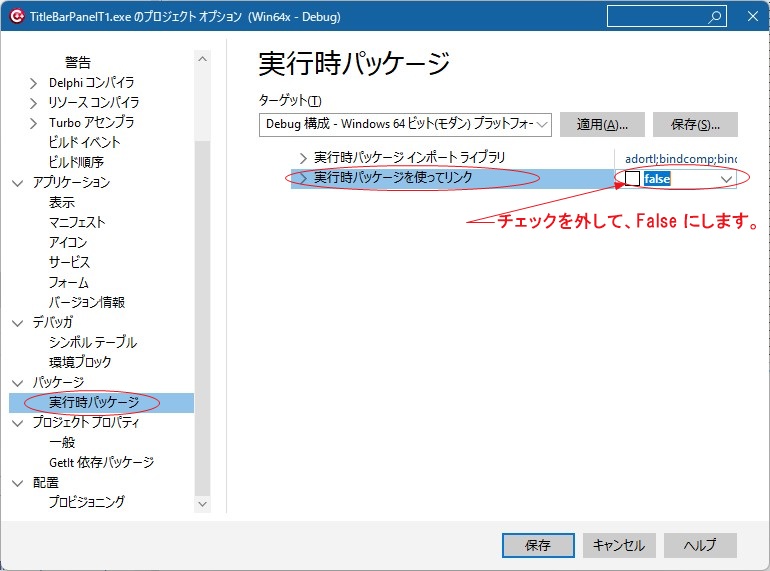Click the Delphi app icon in title bar

[16, 16]
